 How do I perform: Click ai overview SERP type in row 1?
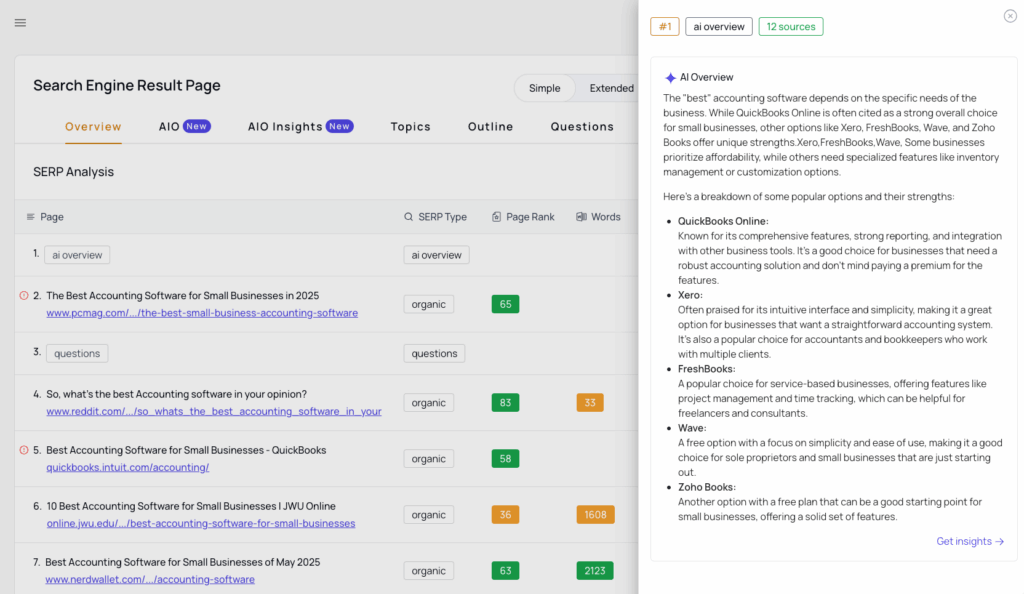coord(436,255)
